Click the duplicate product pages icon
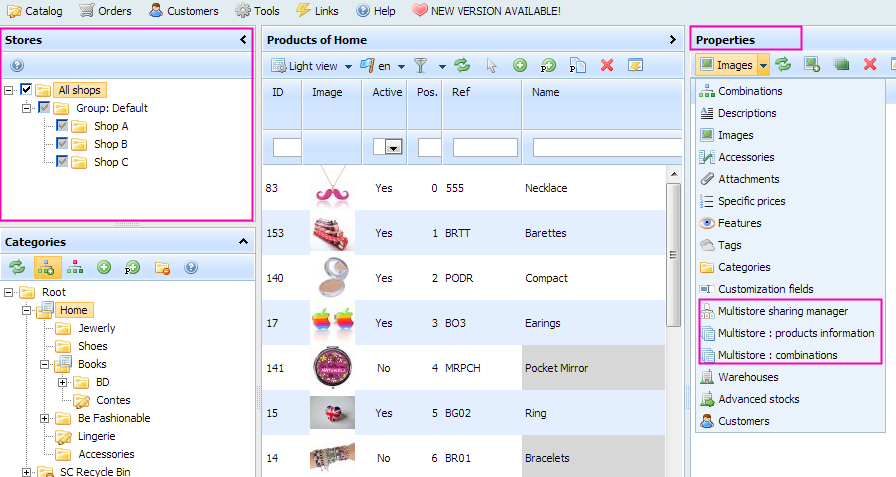 [x=578, y=66]
